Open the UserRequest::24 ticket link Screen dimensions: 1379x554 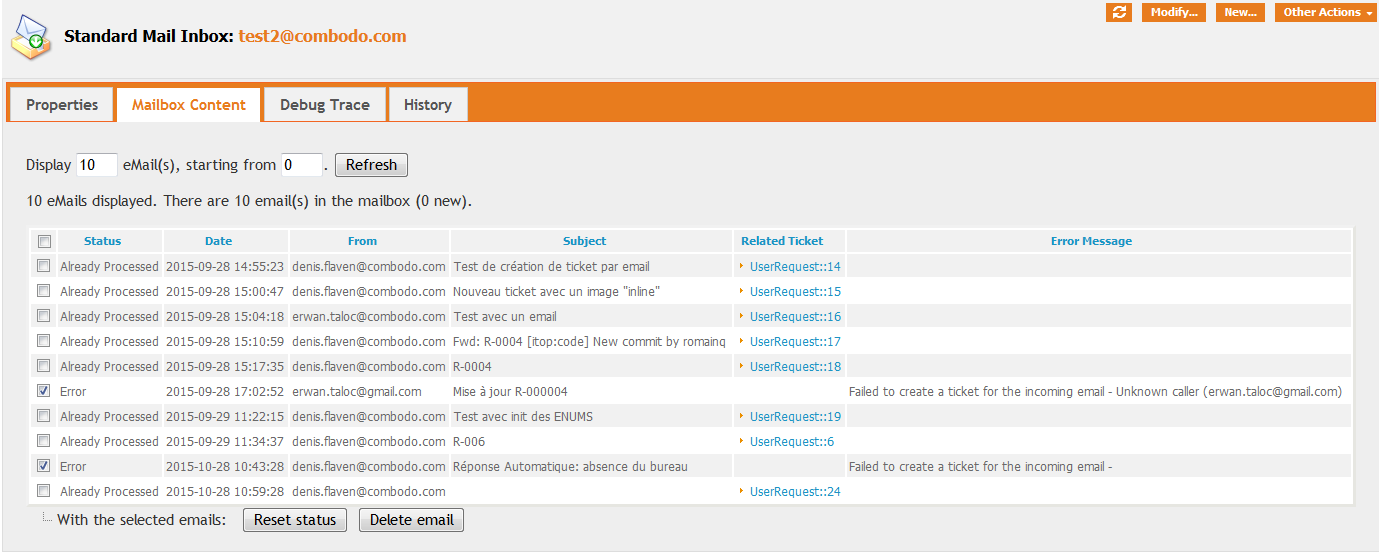[x=795, y=492]
